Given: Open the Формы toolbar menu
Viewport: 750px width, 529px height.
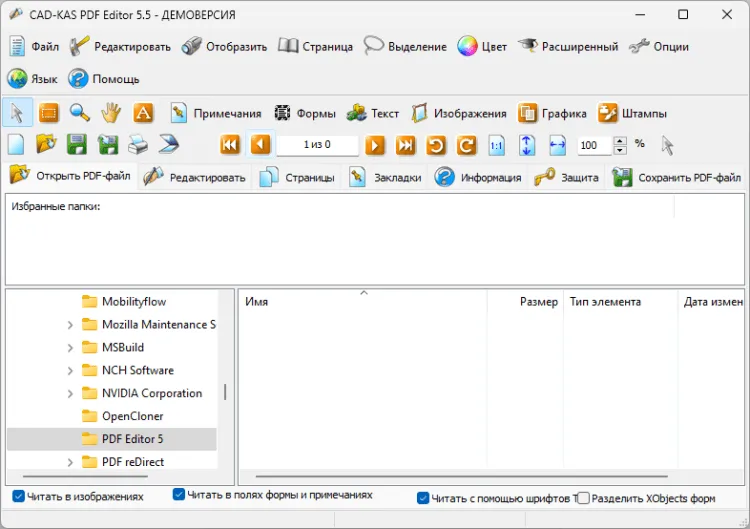Looking at the screenshot, I should 305,113.
